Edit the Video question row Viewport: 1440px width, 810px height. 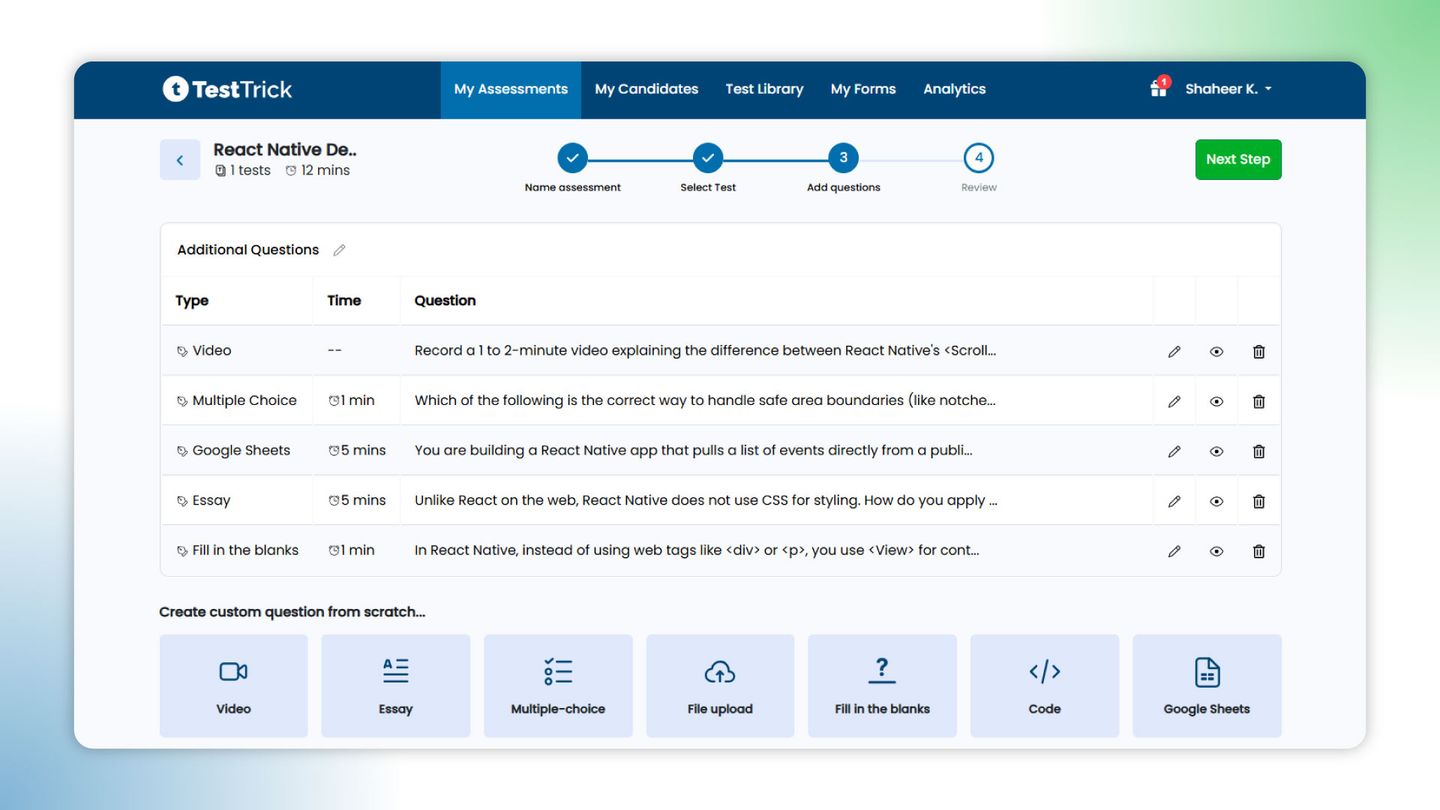(x=1174, y=351)
